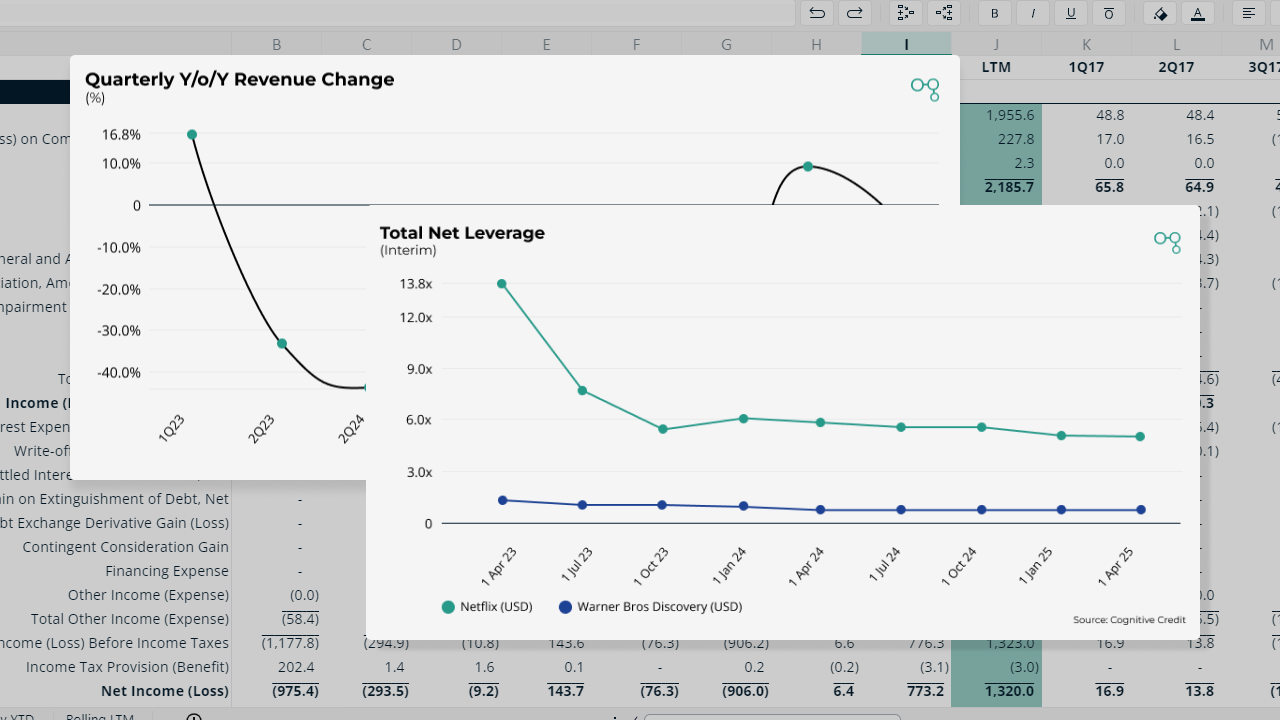
Task: Apply overline formatting button
Action: pos(1109,13)
